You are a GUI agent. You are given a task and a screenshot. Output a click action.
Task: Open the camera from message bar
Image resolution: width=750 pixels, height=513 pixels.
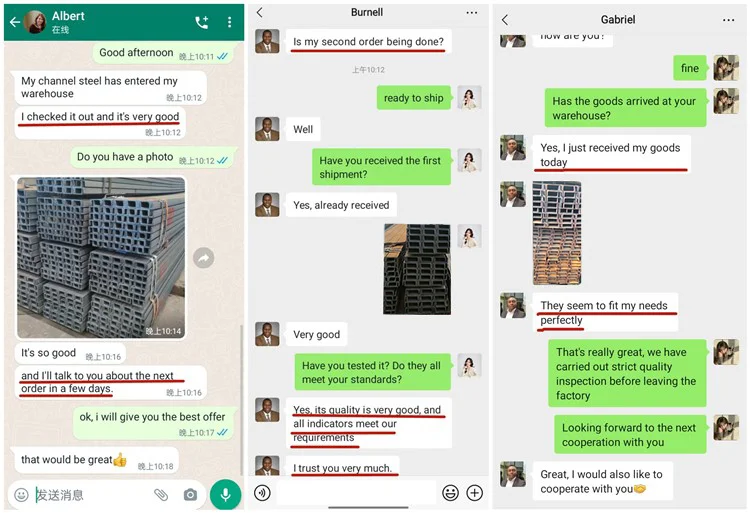190,495
